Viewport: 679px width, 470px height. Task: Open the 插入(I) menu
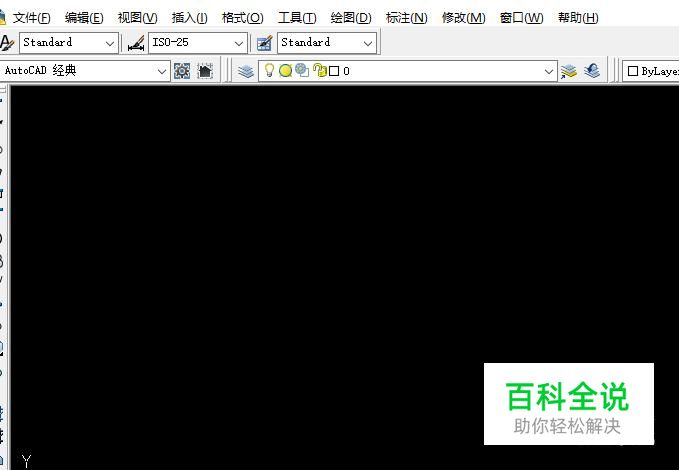pyautogui.click(x=189, y=18)
